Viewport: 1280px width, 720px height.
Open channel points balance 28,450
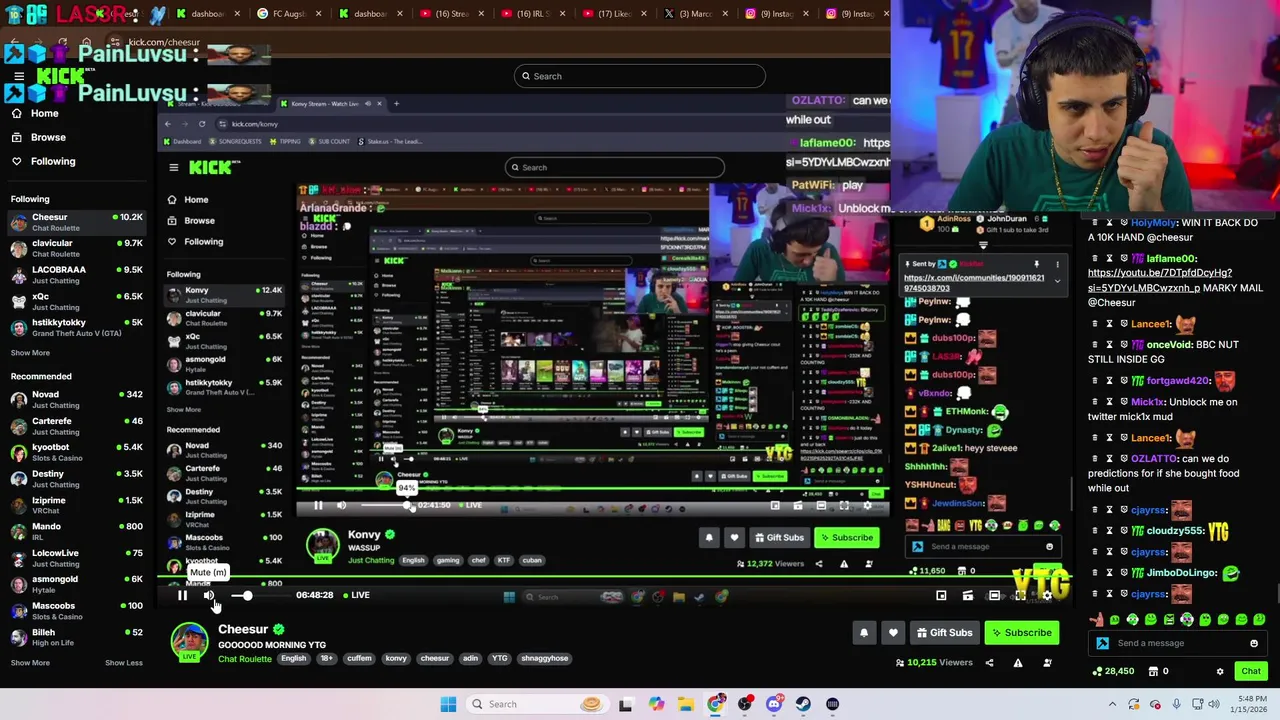[1112, 672]
